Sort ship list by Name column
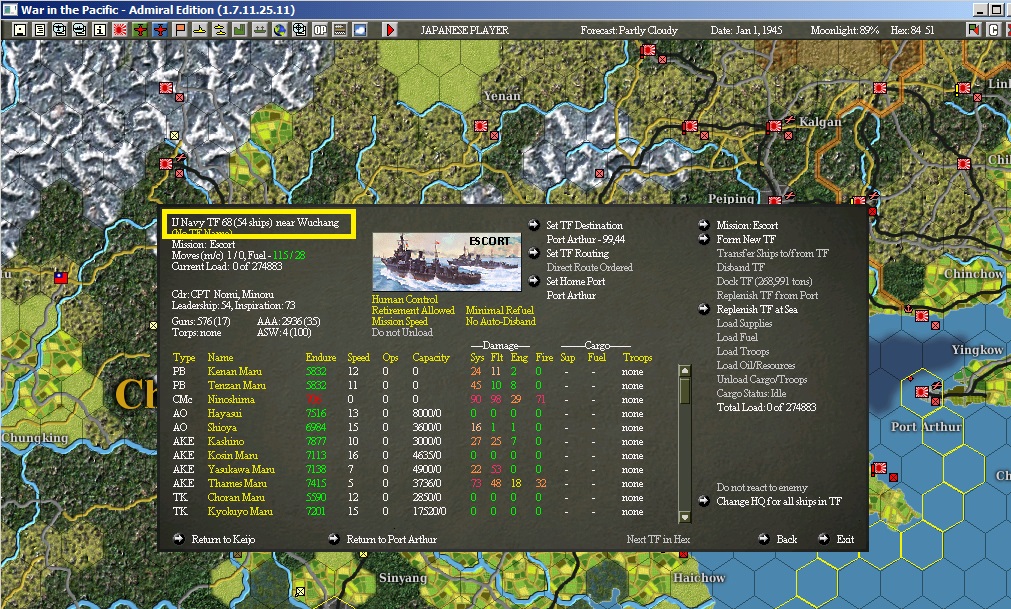The height and width of the screenshot is (609, 1011). (220, 357)
